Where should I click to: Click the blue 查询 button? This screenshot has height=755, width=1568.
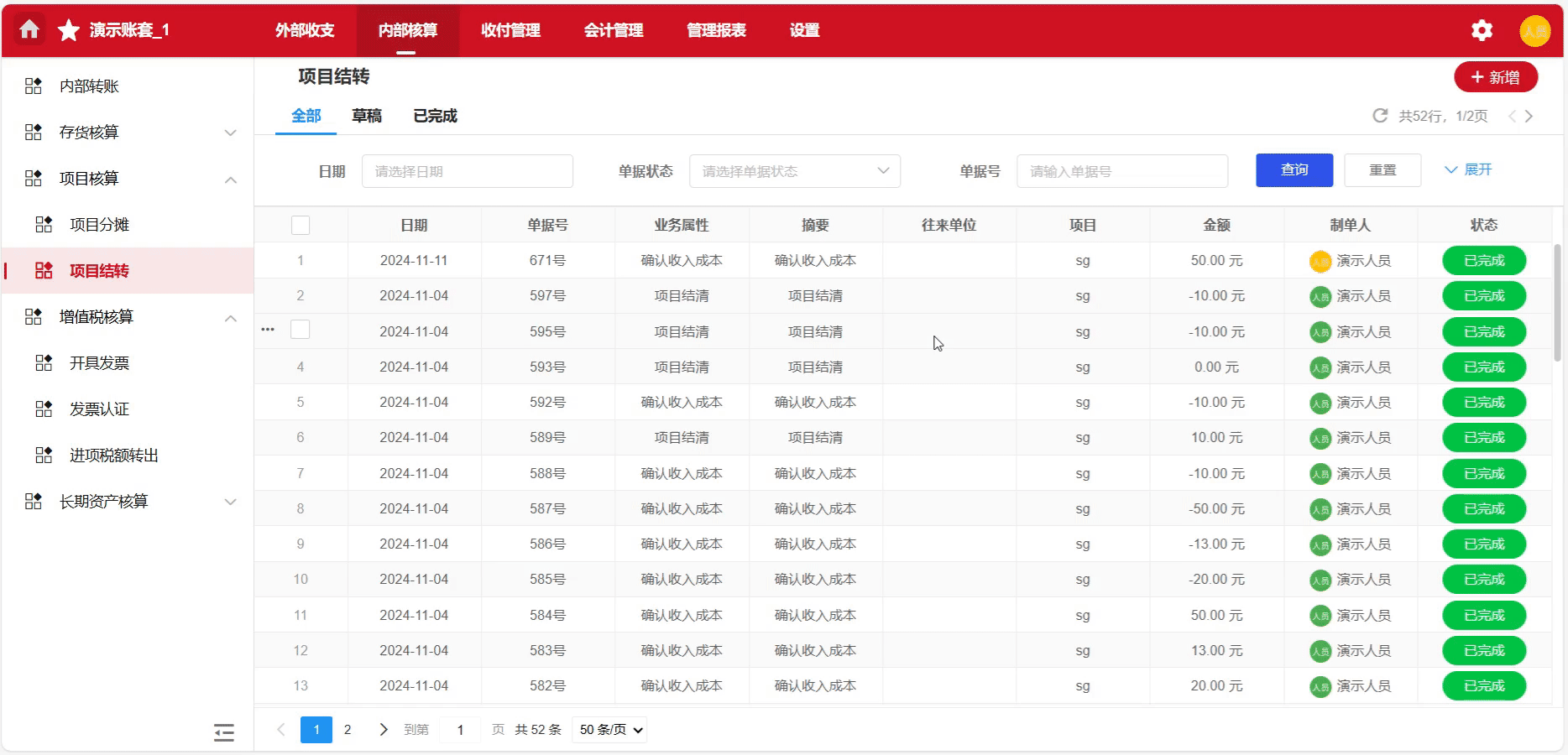(1294, 170)
